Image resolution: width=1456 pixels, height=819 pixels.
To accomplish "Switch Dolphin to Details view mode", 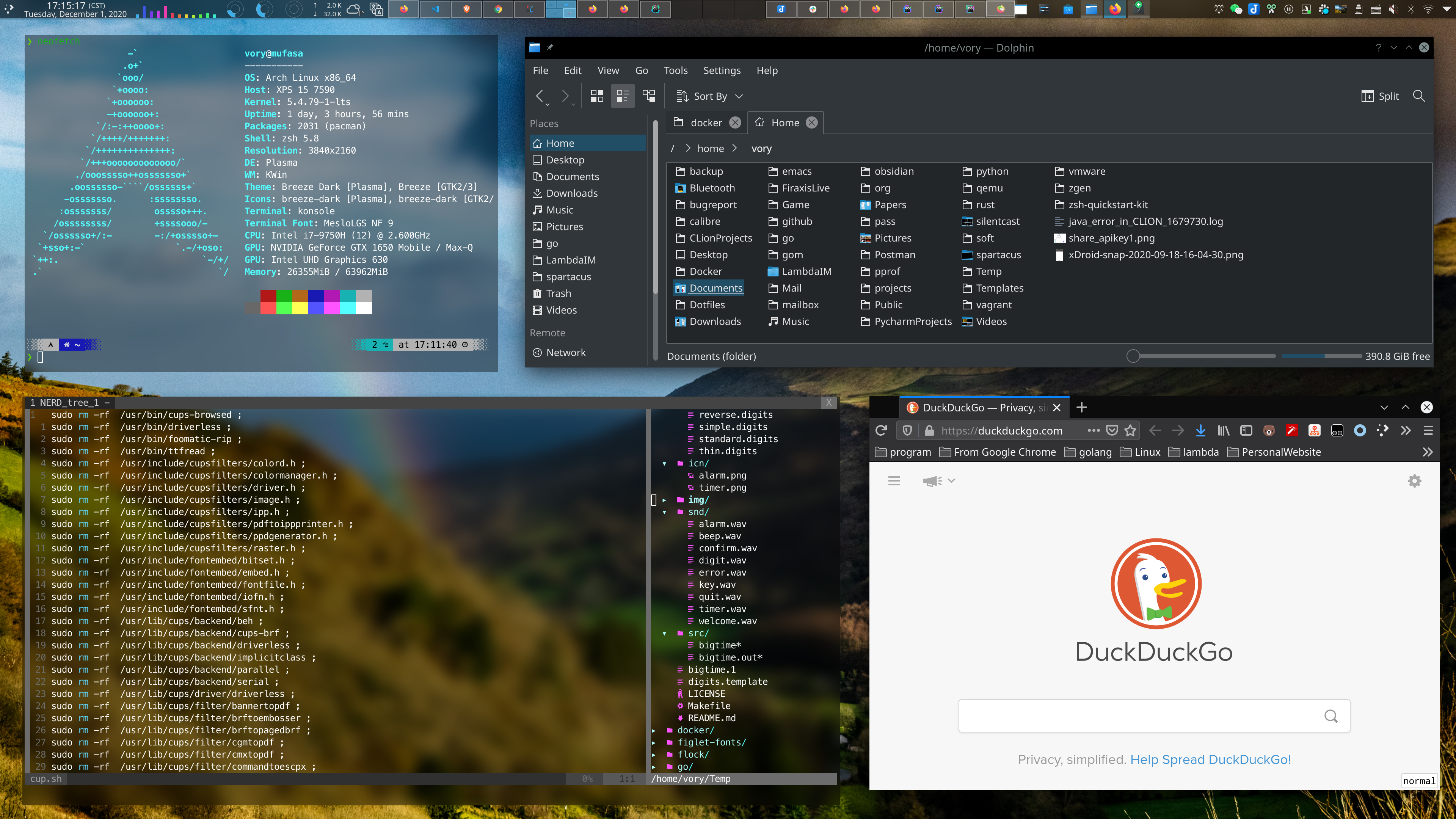I will (x=649, y=96).
